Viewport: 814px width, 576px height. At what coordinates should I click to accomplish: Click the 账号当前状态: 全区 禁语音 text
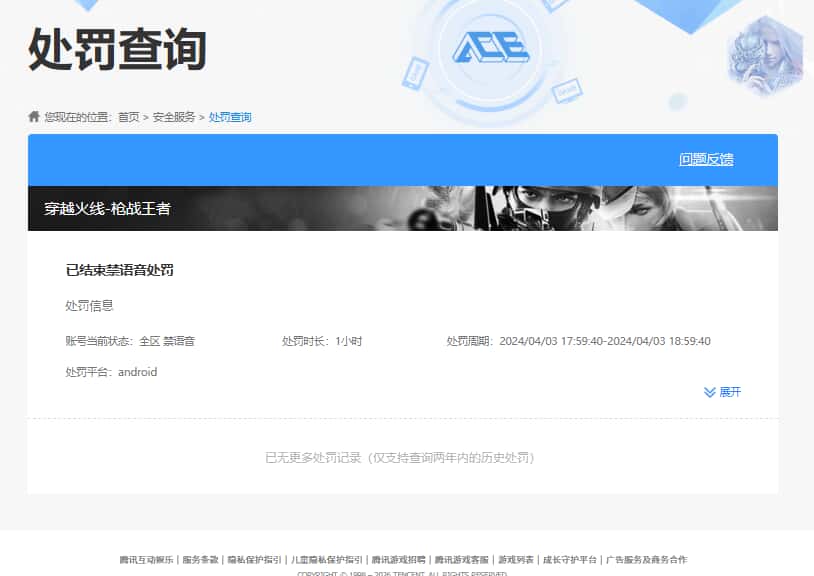(x=130, y=341)
